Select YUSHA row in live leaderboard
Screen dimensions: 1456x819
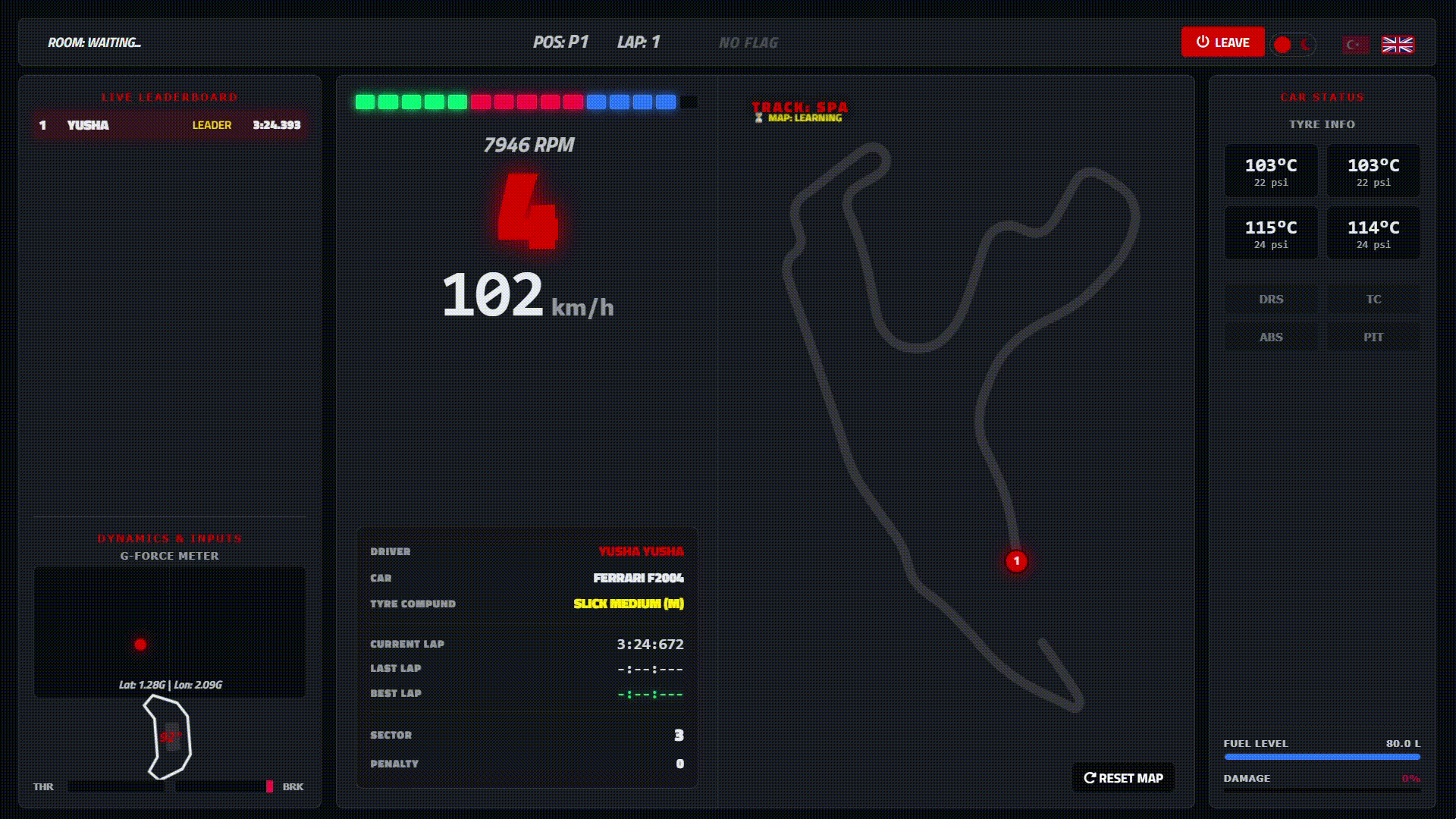[170, 125]
